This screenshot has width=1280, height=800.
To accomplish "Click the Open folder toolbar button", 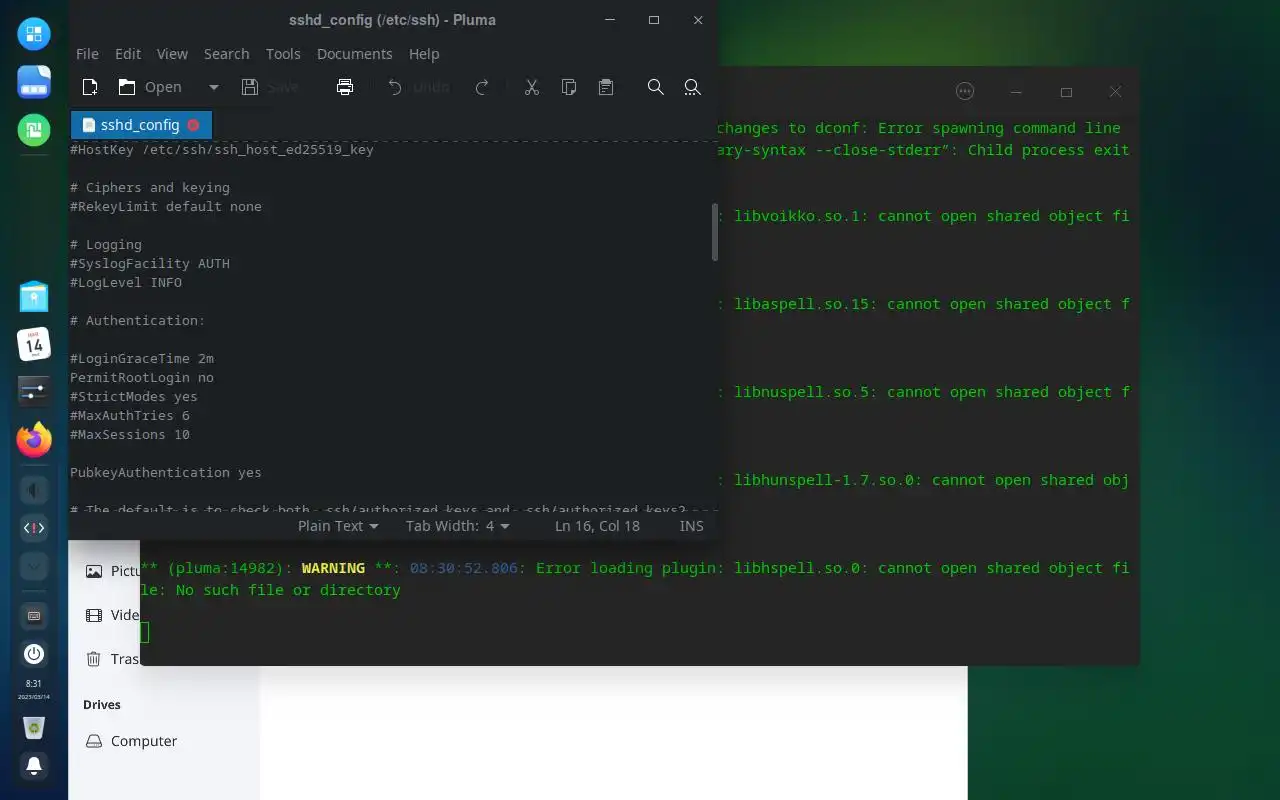I will 150,87.
